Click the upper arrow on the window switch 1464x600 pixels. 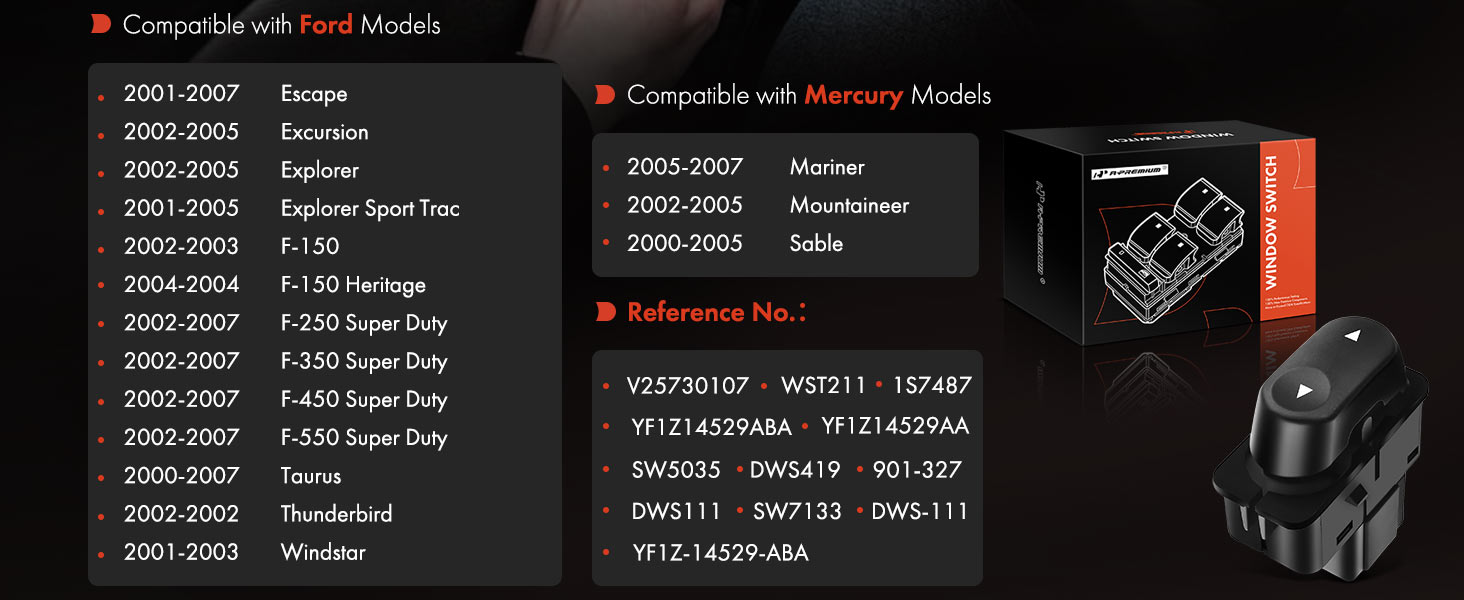click(x=1352, y=336)
